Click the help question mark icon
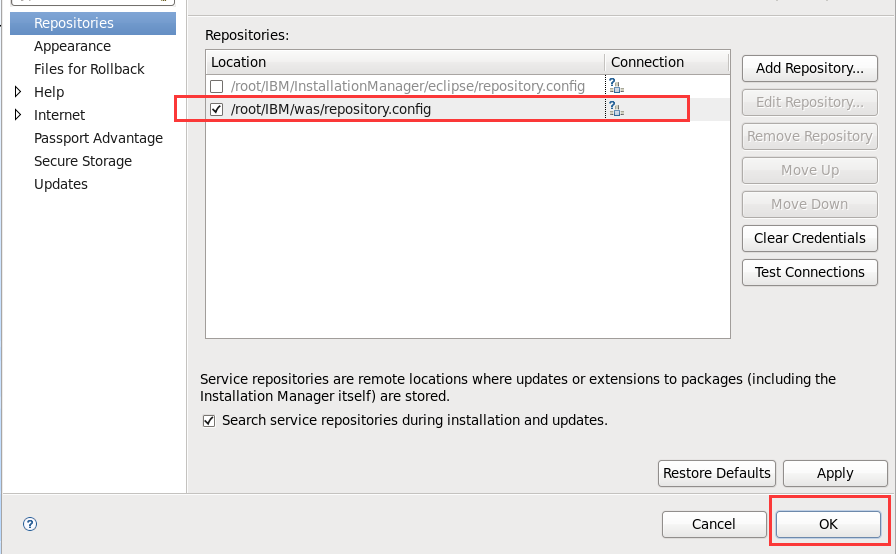The height and width of the screenshot is (554, 896). pos(30,523)
